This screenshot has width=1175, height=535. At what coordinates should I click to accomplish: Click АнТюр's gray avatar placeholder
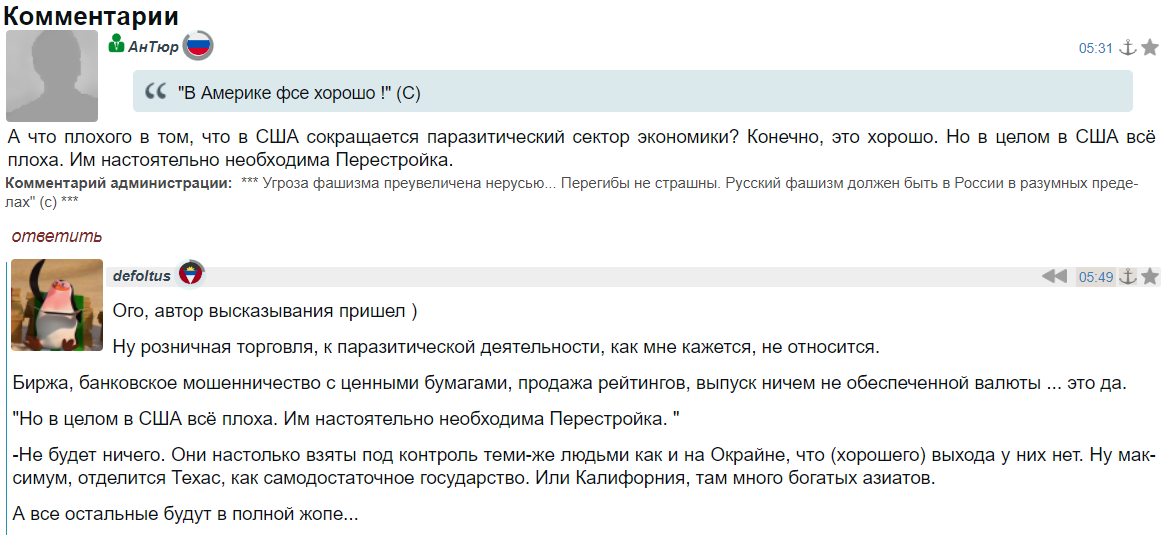pyautogui.click(x=52, y=76)
